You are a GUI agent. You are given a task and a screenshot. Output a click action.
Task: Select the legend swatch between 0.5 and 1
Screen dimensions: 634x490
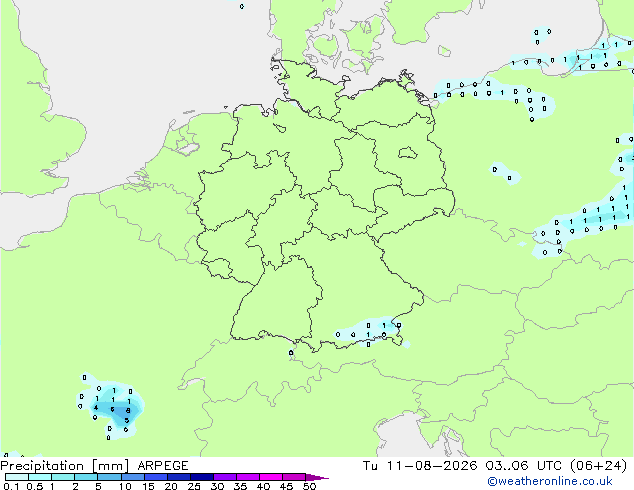pos(40,477)
